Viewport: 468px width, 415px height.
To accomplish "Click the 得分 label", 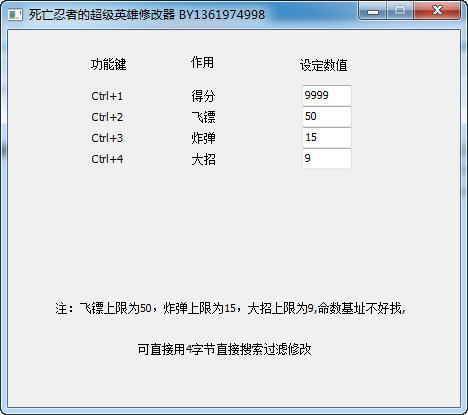I will [203, 96].
